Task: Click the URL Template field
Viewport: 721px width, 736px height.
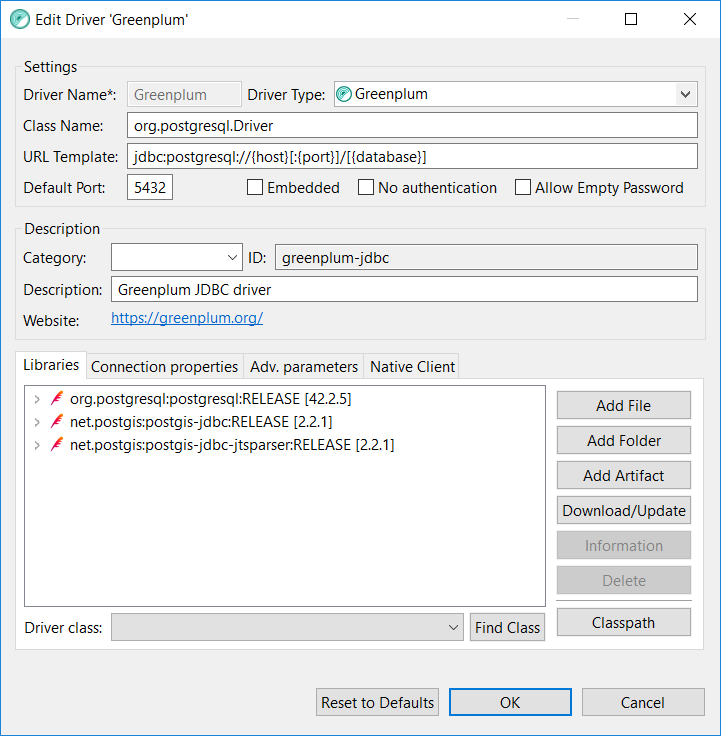Action: 412,156
